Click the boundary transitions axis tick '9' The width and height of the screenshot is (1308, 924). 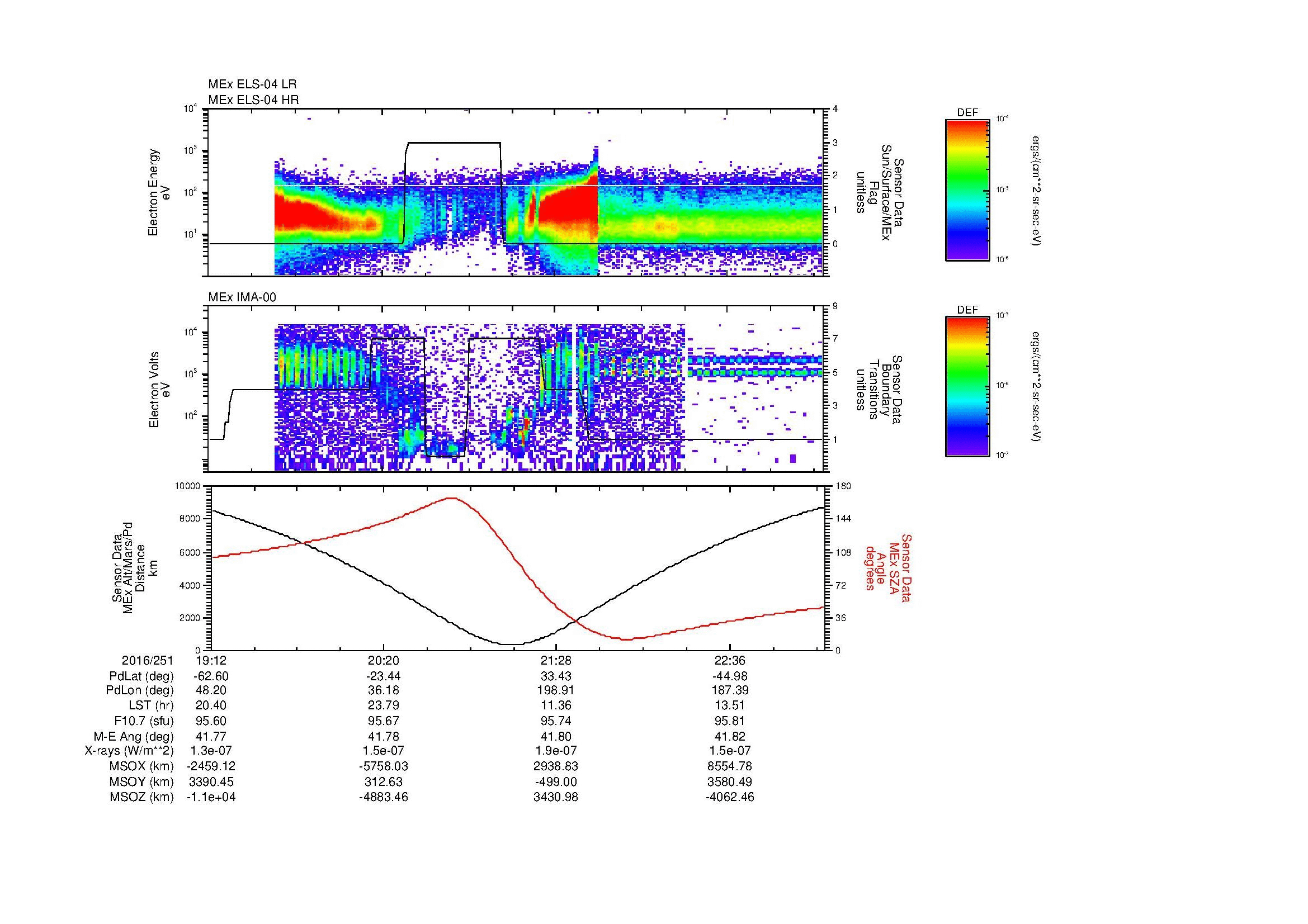click(835, 306)
